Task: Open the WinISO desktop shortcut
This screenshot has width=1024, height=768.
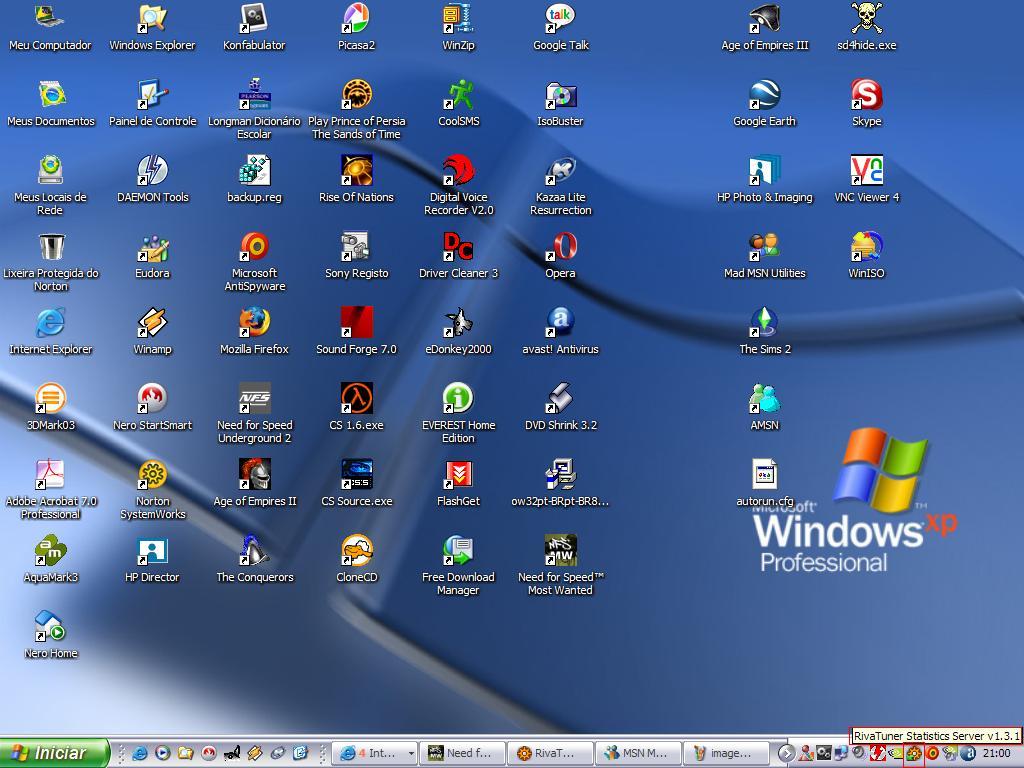Action: coord(867,246)
